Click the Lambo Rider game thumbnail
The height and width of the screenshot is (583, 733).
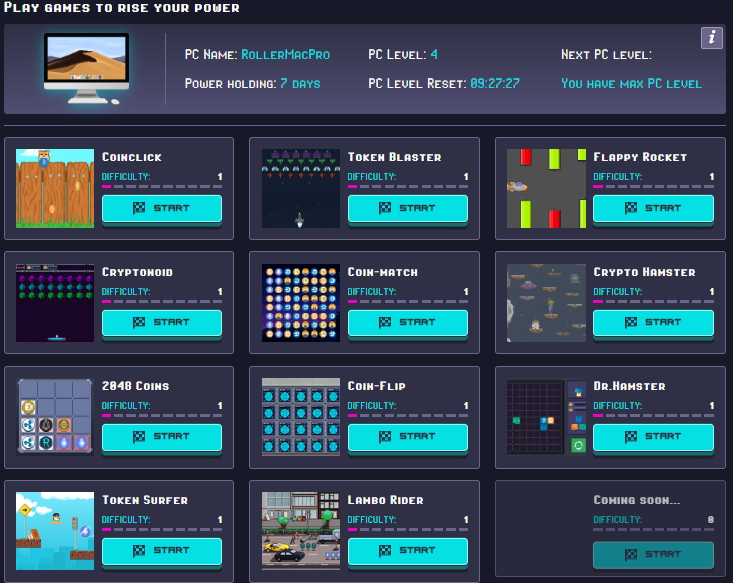pos(300,531)
